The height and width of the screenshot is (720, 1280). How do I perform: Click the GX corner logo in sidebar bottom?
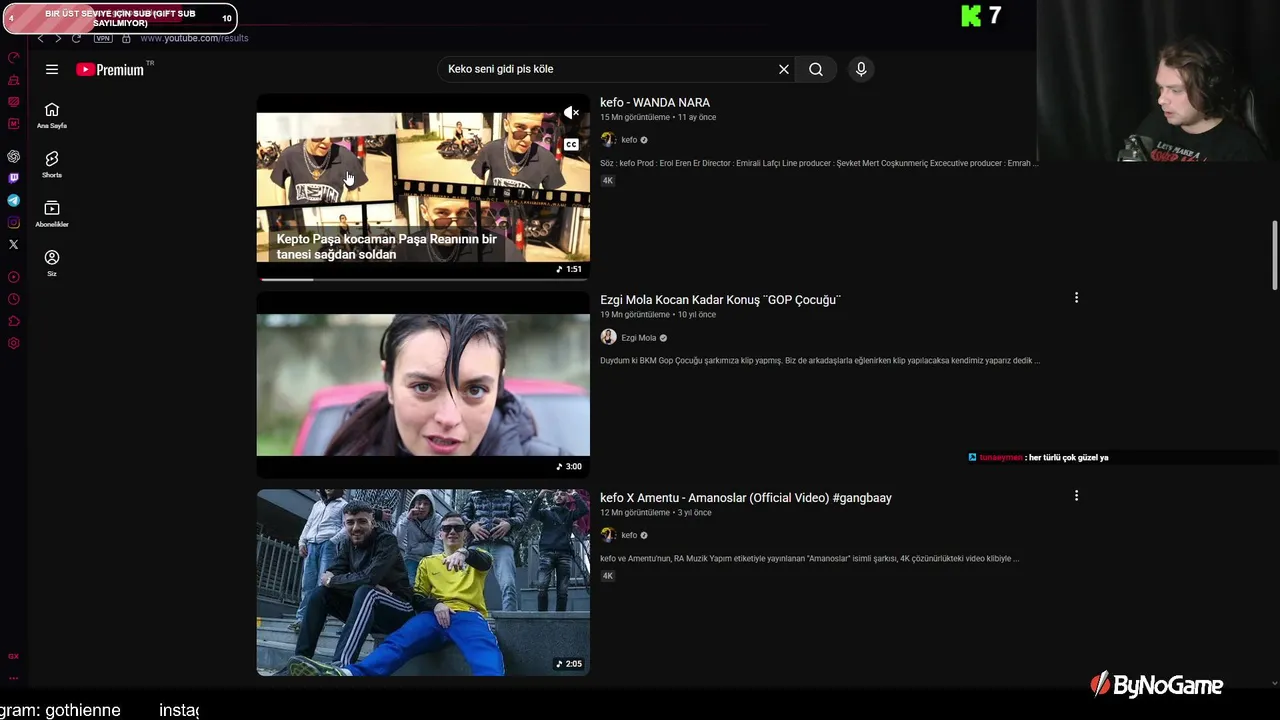point(14,656)
